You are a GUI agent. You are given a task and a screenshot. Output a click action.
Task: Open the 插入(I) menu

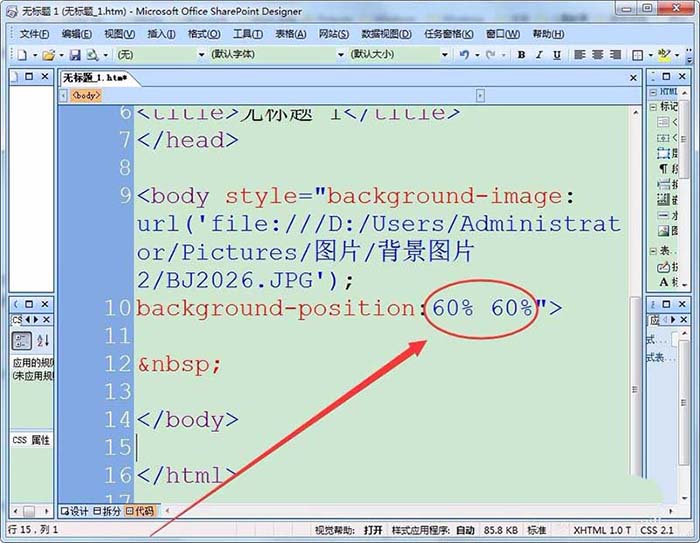coord(161,34)
